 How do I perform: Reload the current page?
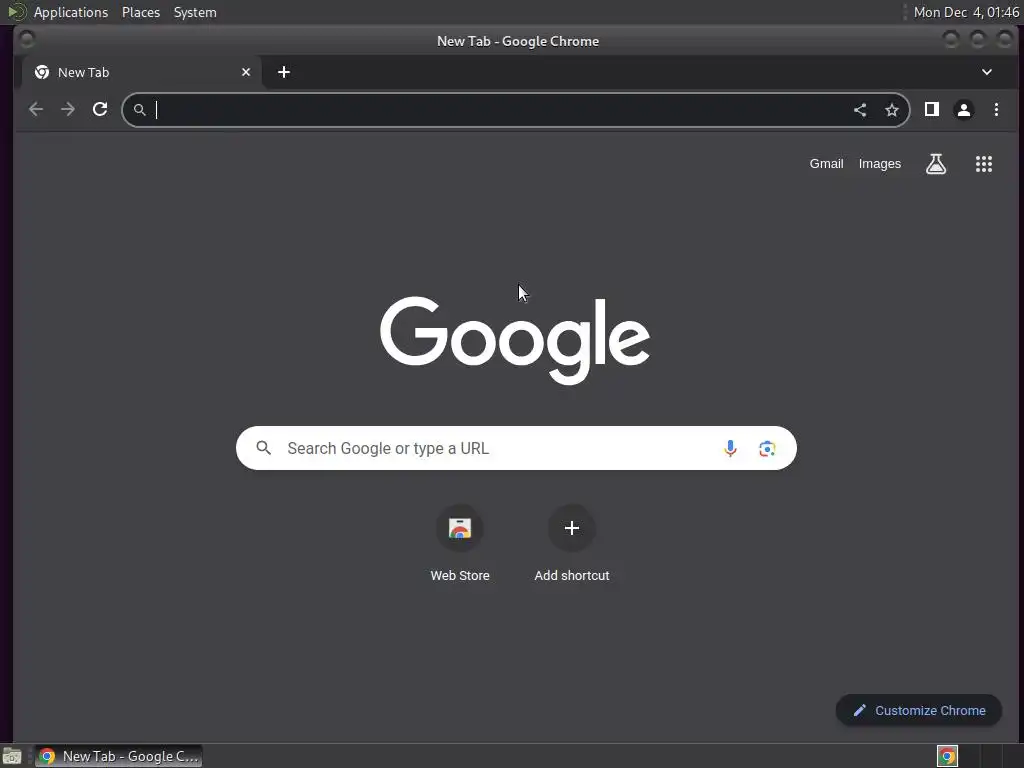(x=100, y=110)
